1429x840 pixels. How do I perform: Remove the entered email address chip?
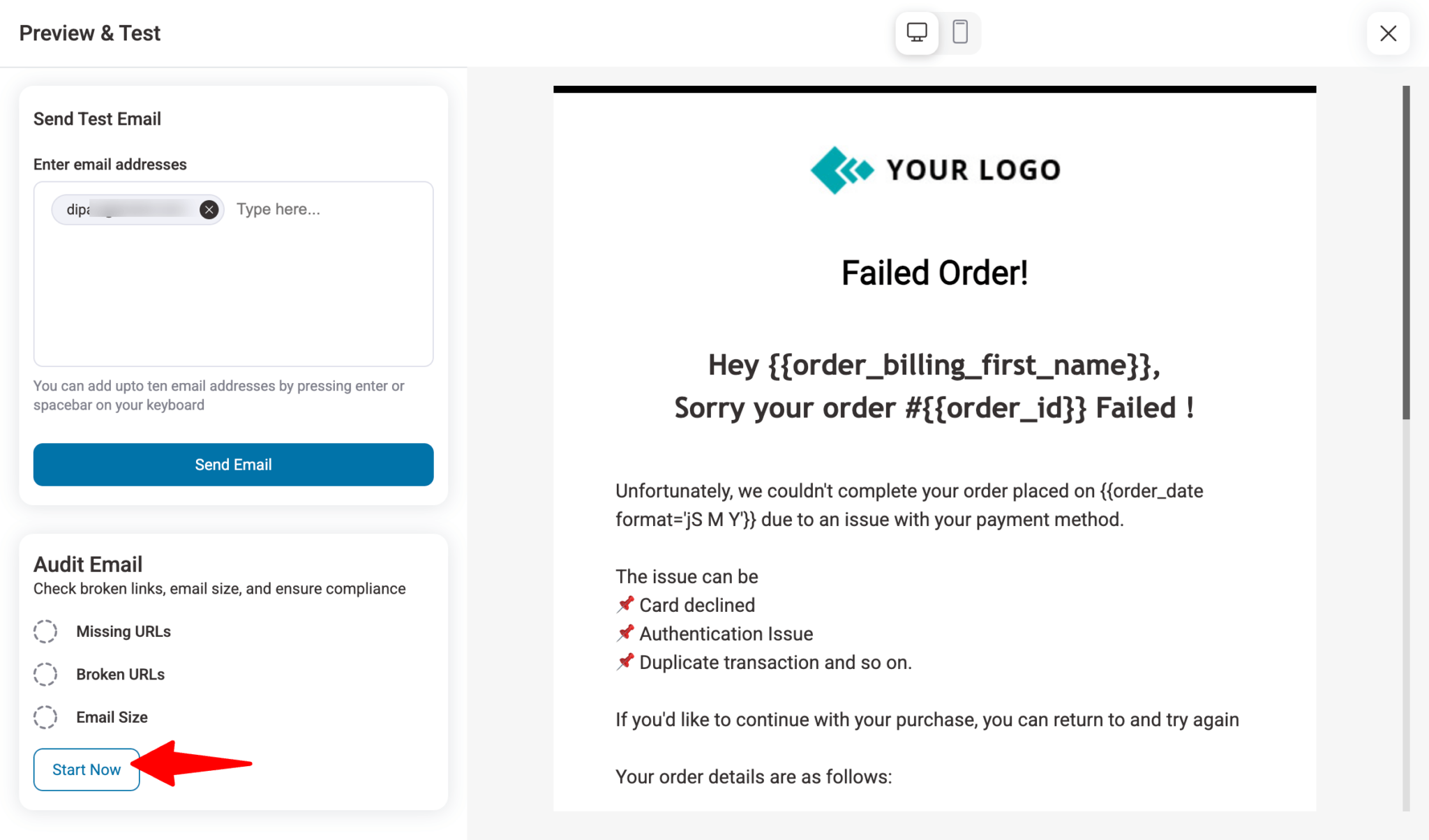(208, 209)
